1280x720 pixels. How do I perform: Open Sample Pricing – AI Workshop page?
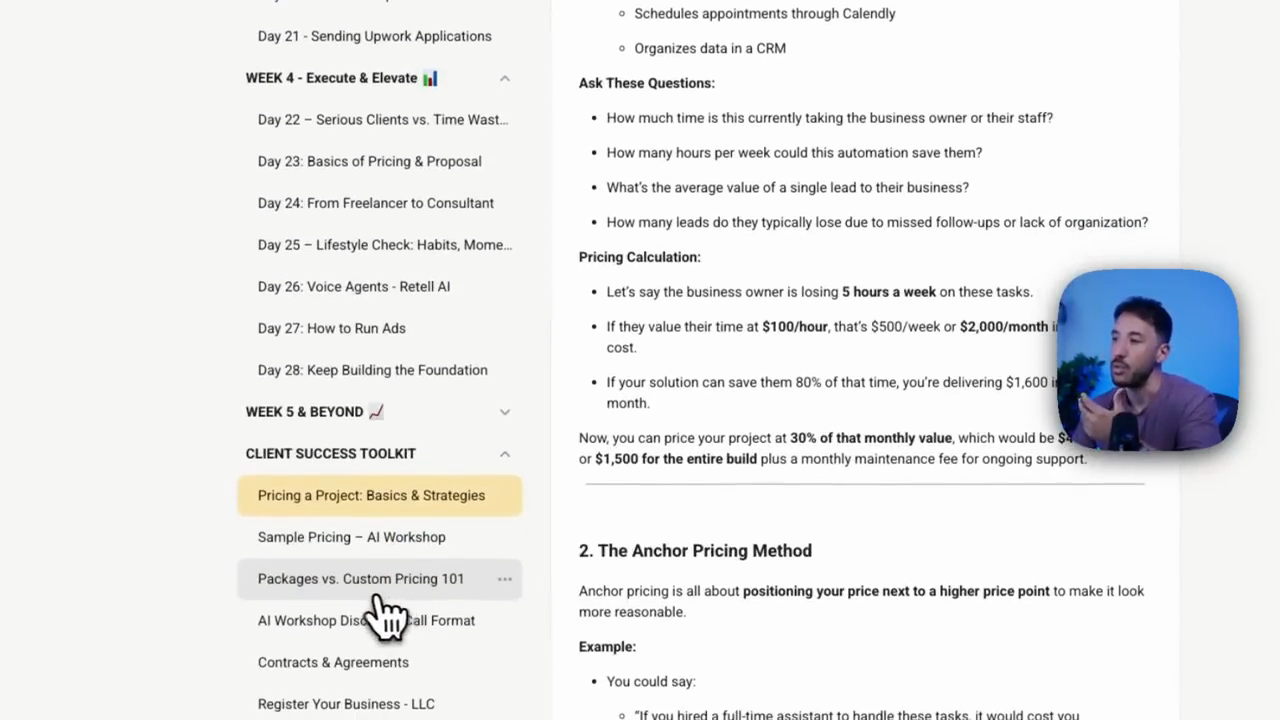click(x=351, y=537)
